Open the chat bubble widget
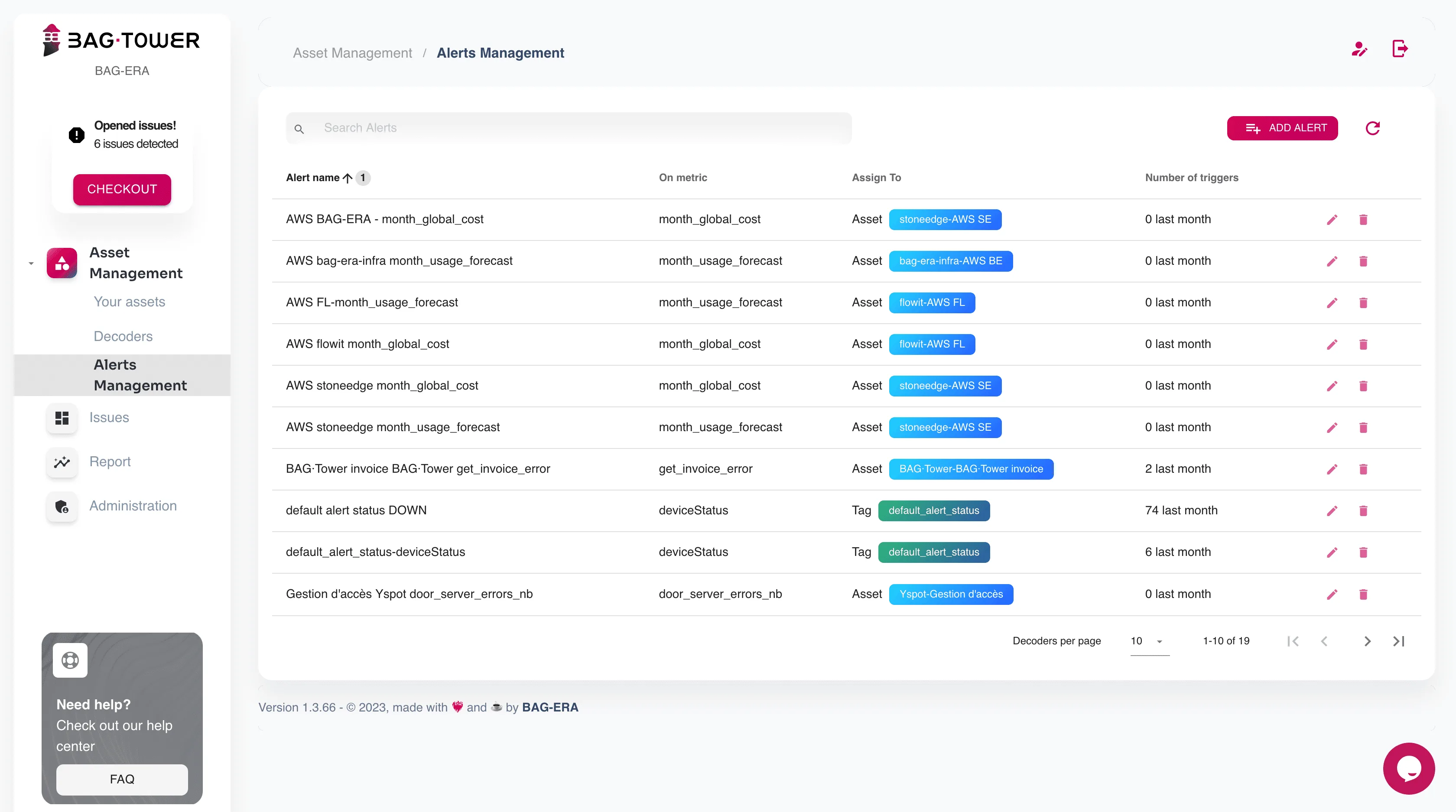Image resolution: width=1456 pixels, height=812 pixels. [x=1408, y=769]
